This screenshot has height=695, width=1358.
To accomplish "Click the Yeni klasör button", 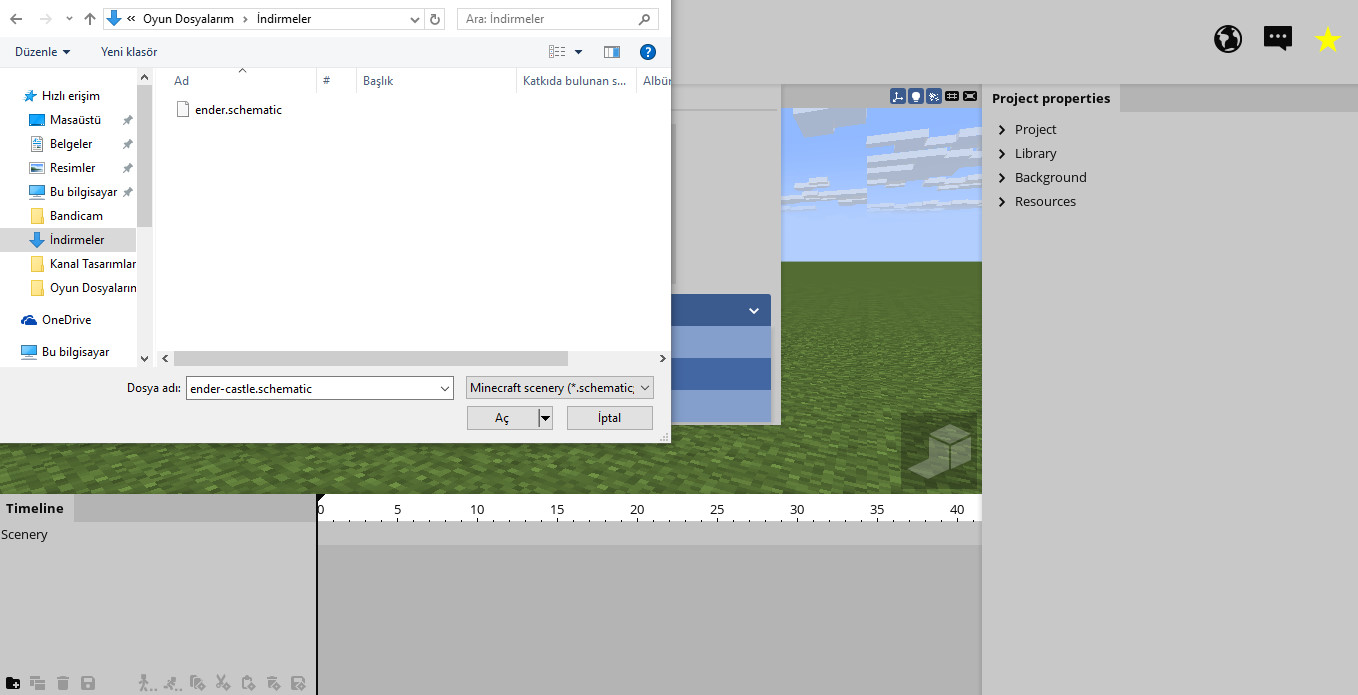I will click(129, 52).
